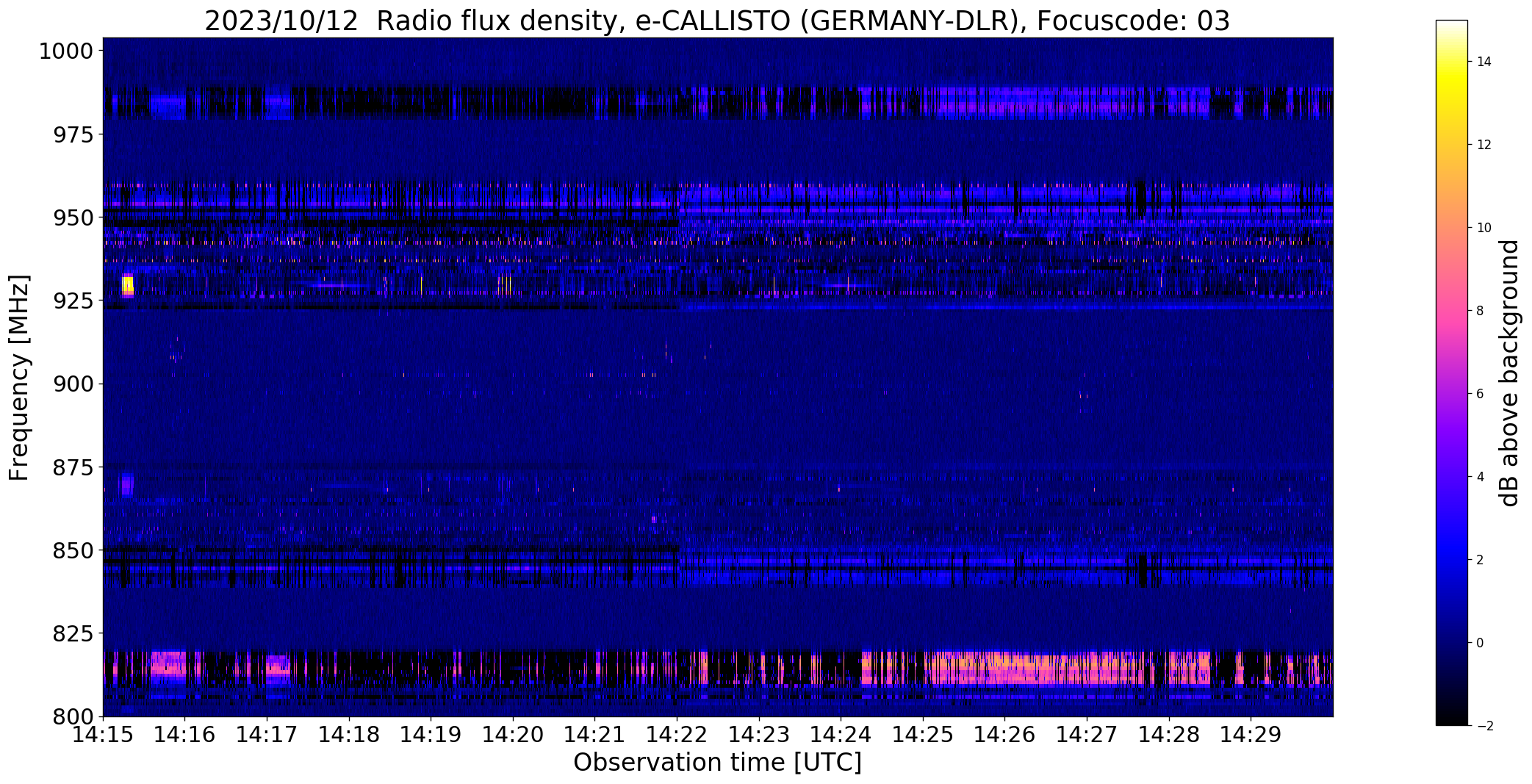Click the 14:19 time tick label
This screenshot has height=784, width=1532.
[x=431, y=735]
